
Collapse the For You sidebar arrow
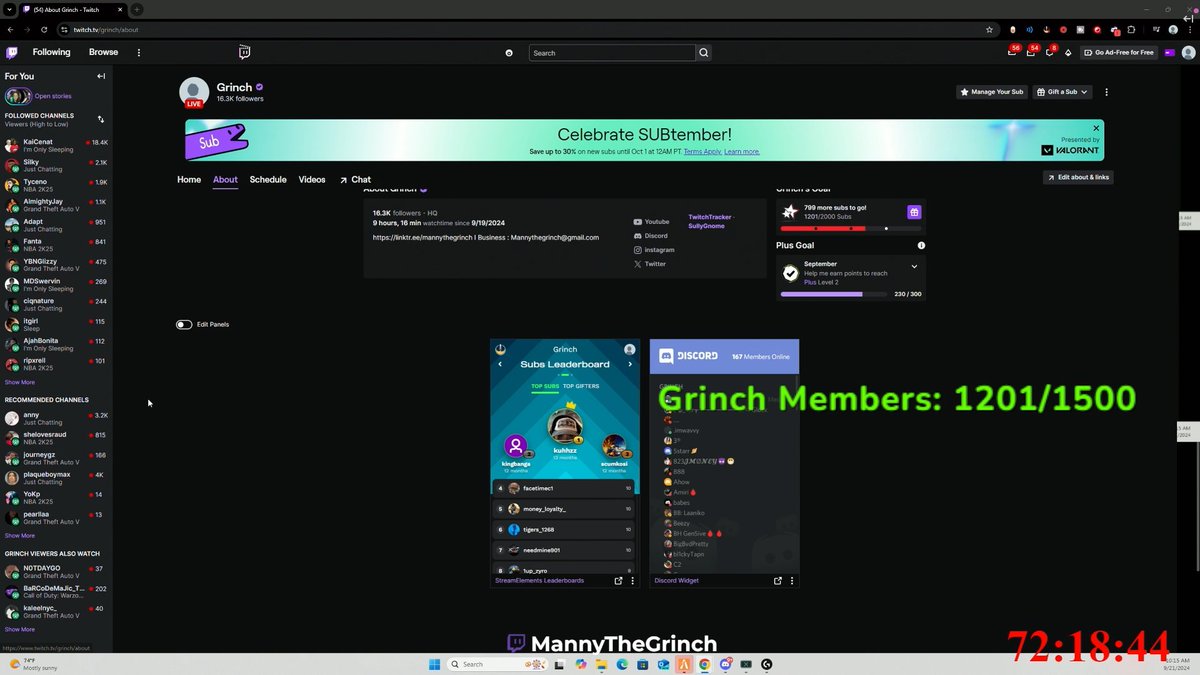(101, 76)
